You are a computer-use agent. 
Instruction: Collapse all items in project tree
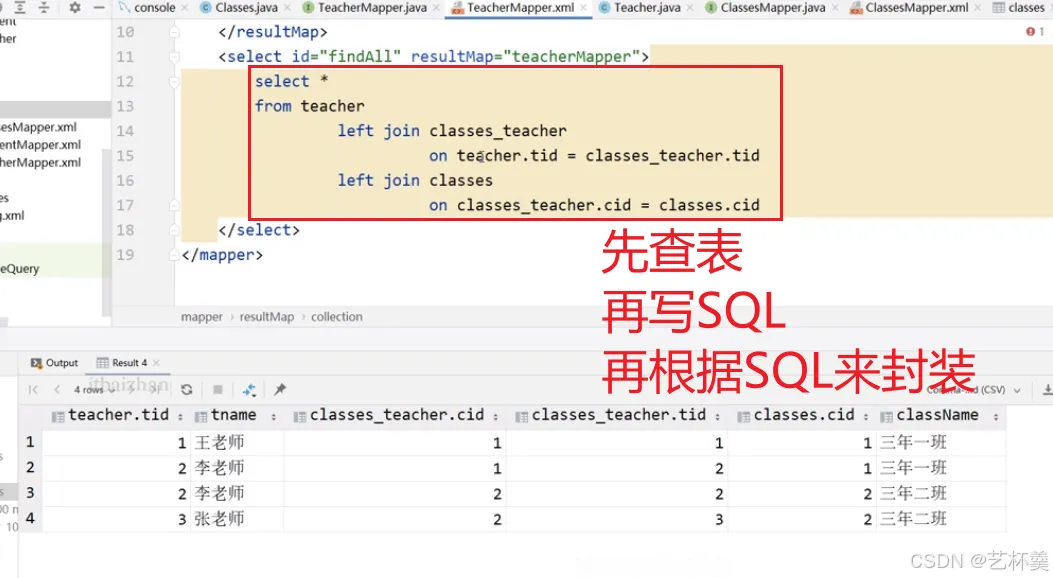tap(44, 7)
